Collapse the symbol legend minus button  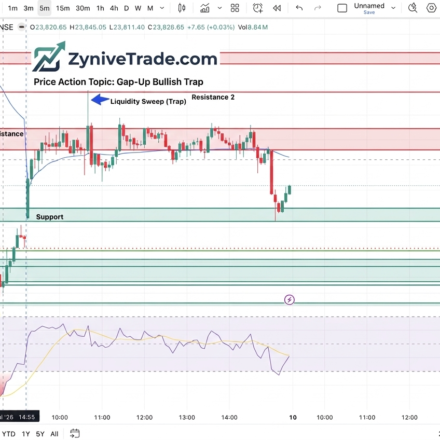pyautogui.click(x=21, y=27)
